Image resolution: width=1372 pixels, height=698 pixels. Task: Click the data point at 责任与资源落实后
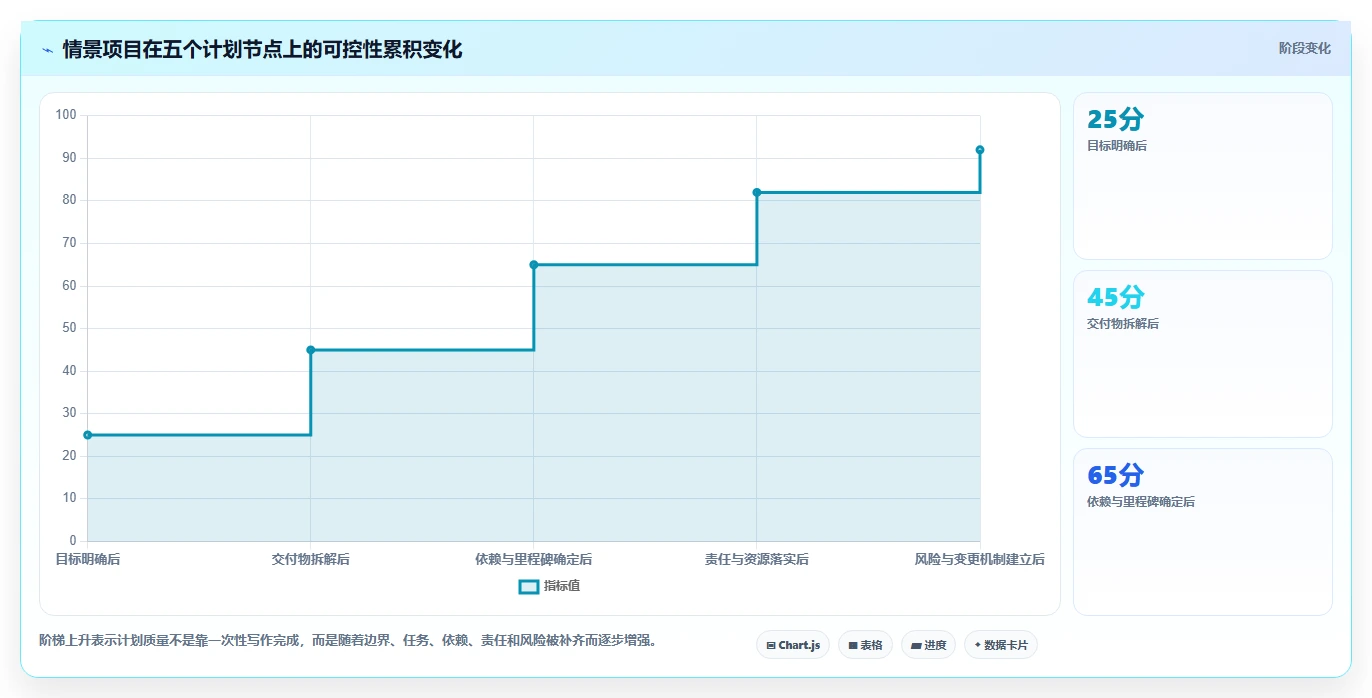(757, 192)
